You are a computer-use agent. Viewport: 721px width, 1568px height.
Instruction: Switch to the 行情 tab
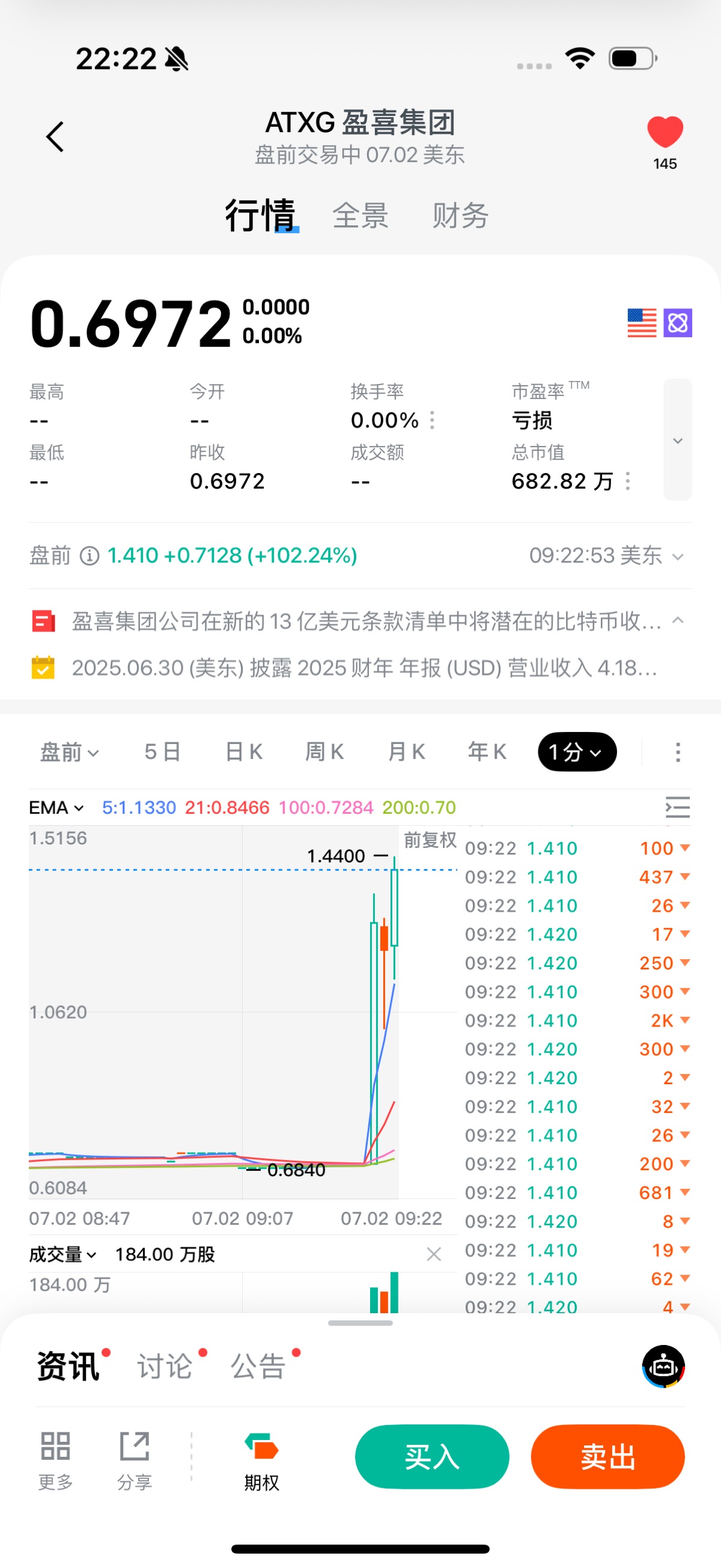coord(260,215)
